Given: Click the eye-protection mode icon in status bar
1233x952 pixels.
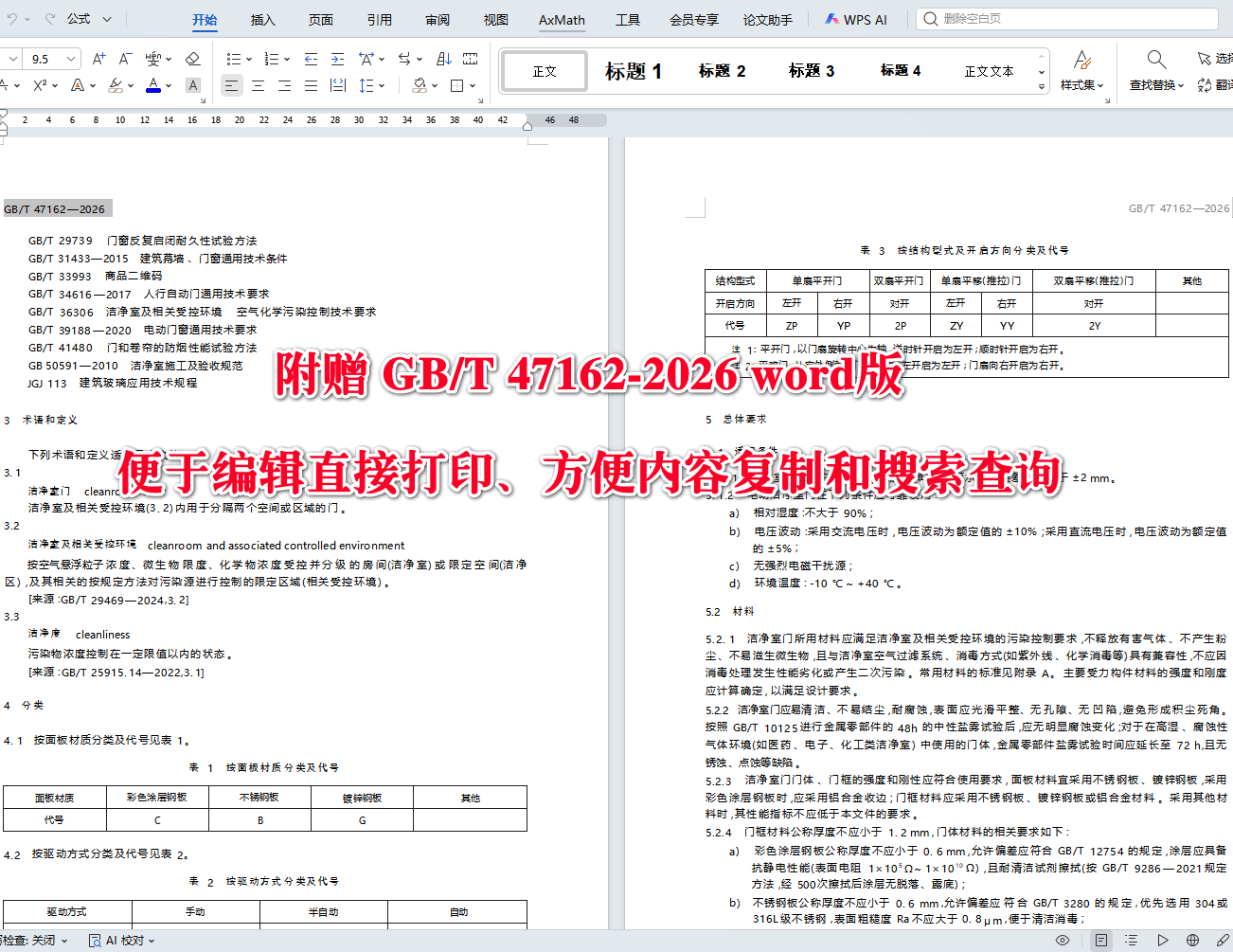Looking at the screenshot, I should click(x=1062, y=940).
